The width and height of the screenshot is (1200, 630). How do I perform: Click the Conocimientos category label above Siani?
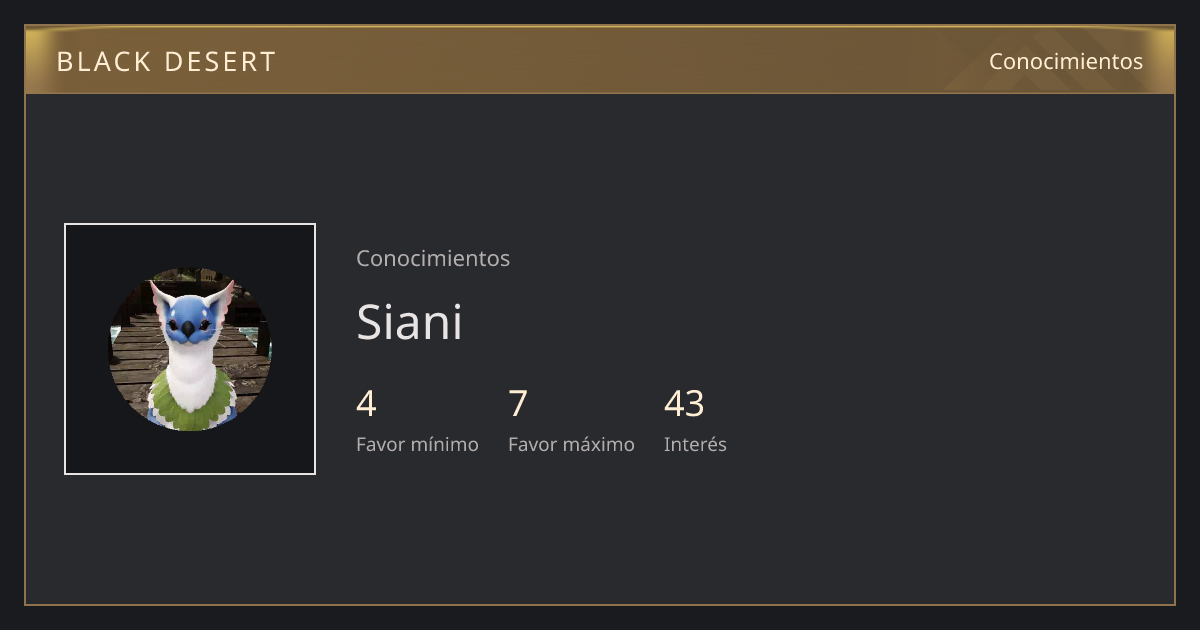click(x=433, y=258)
